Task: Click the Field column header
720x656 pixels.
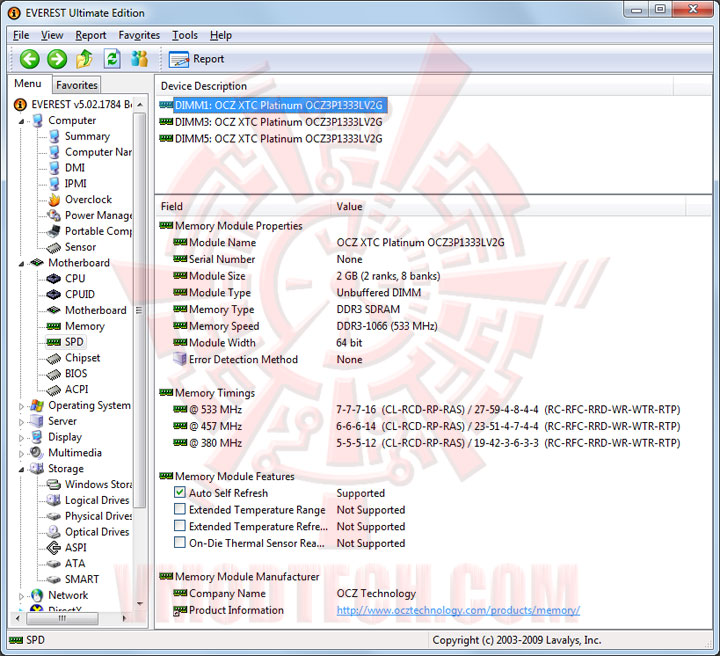Action: (x=243, y=207)
